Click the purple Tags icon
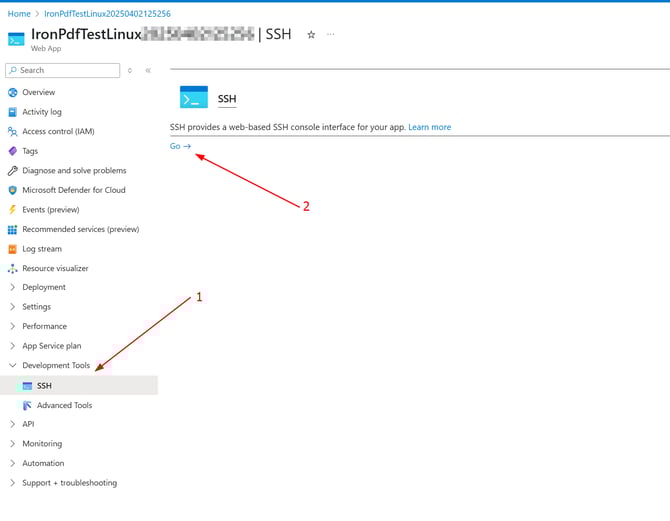This screenshot has width=670, height=521. tap(12, 151)
